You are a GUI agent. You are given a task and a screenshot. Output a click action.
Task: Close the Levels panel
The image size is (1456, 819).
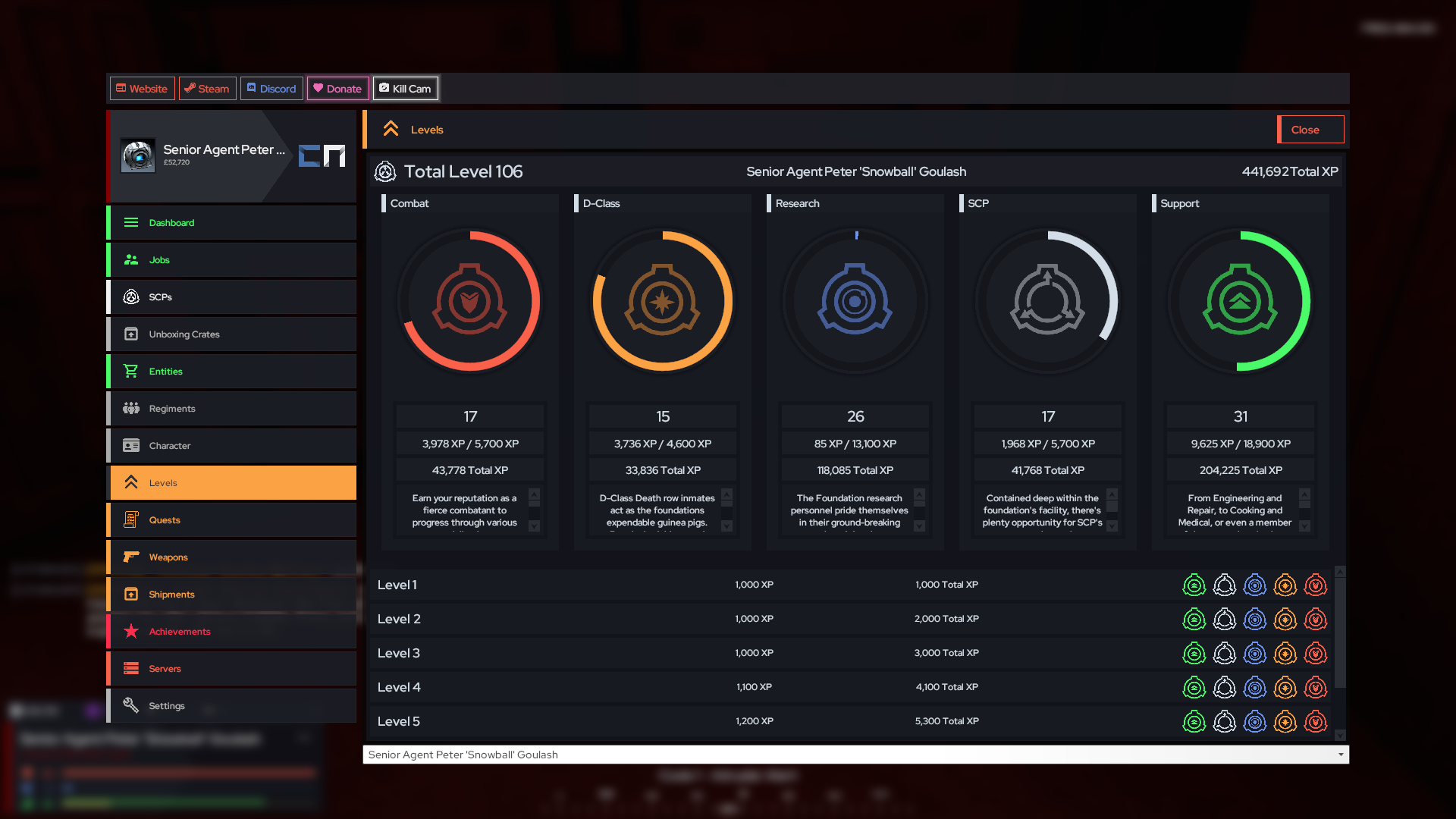1310,130
